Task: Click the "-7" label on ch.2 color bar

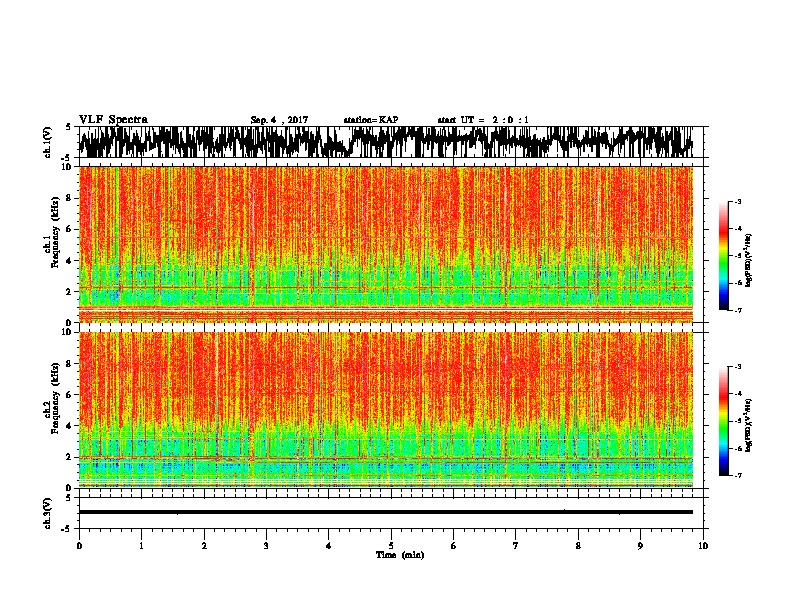Action: pyautogui.click(x=737, y=476)
